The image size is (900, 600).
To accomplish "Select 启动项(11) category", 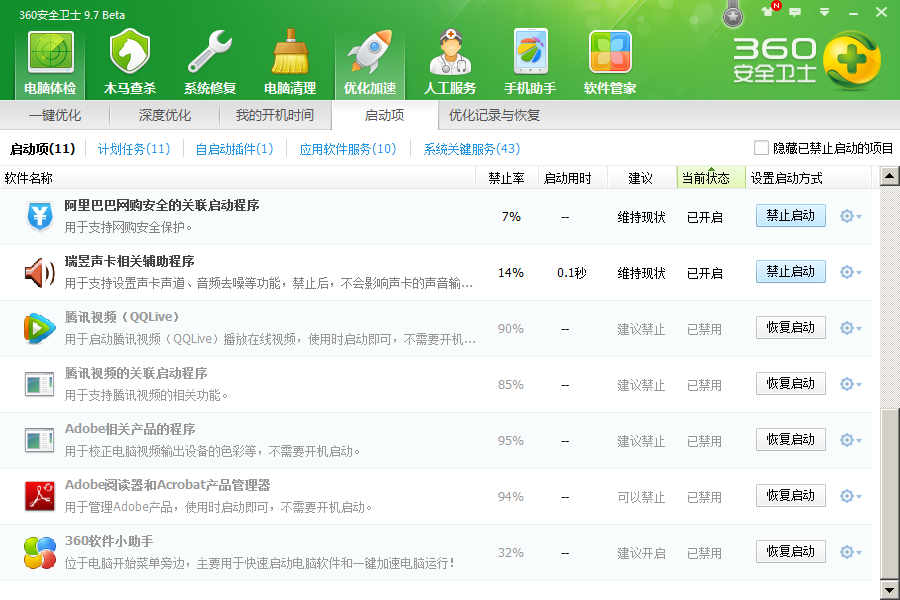I will [x=43, y=149].
